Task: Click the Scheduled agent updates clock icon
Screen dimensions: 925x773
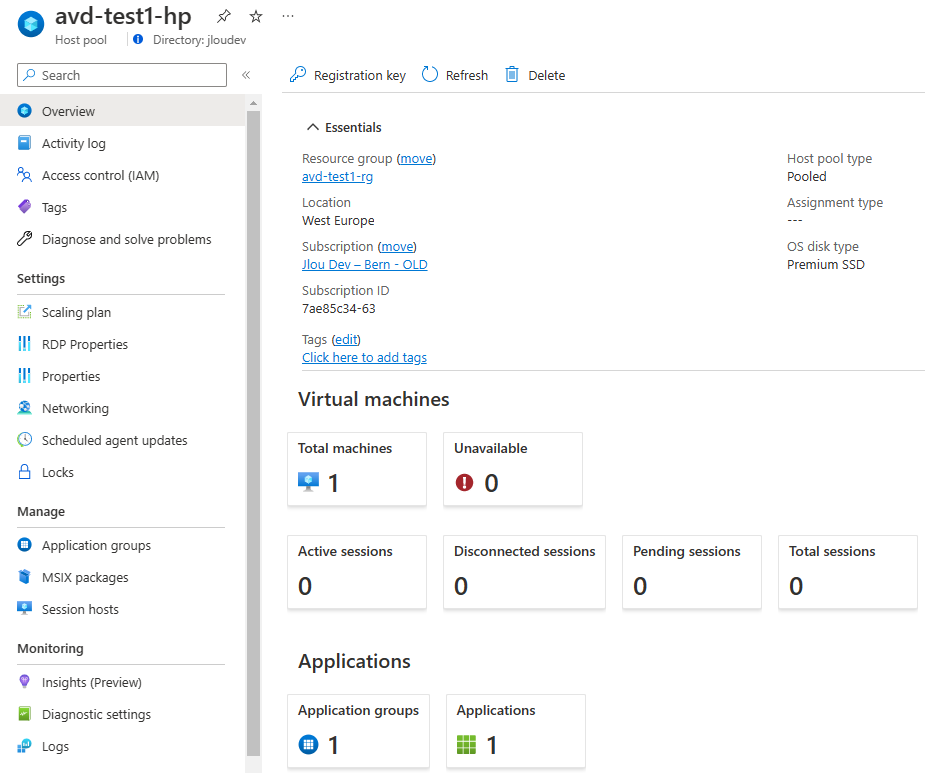Action: click(x=24, y=440)
